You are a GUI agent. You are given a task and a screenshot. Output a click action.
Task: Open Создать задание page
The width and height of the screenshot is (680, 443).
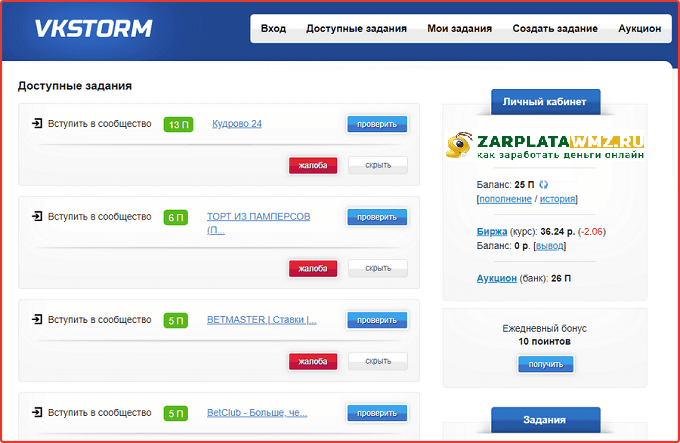[555, 29]
